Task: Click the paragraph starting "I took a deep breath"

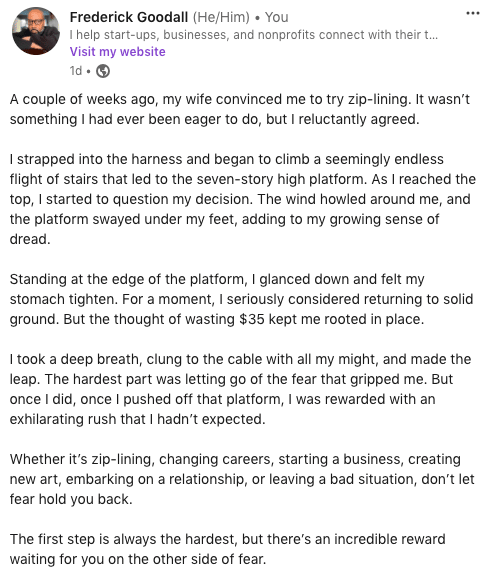Action: (x=240, y=389)
